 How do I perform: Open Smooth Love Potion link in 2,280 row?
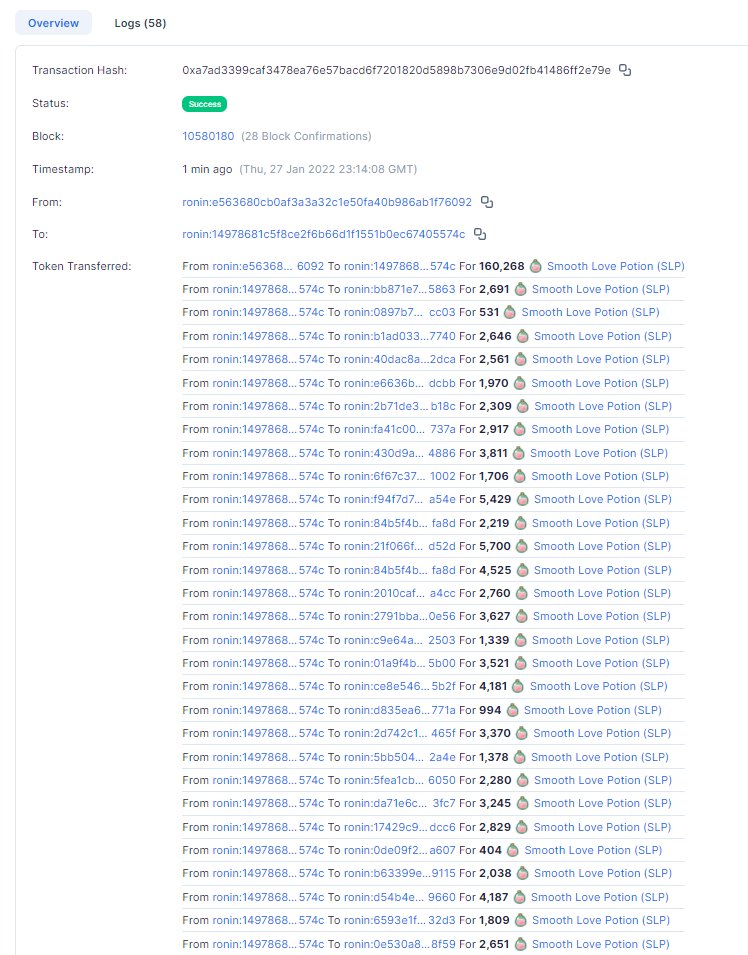click(x=602, y=780)
